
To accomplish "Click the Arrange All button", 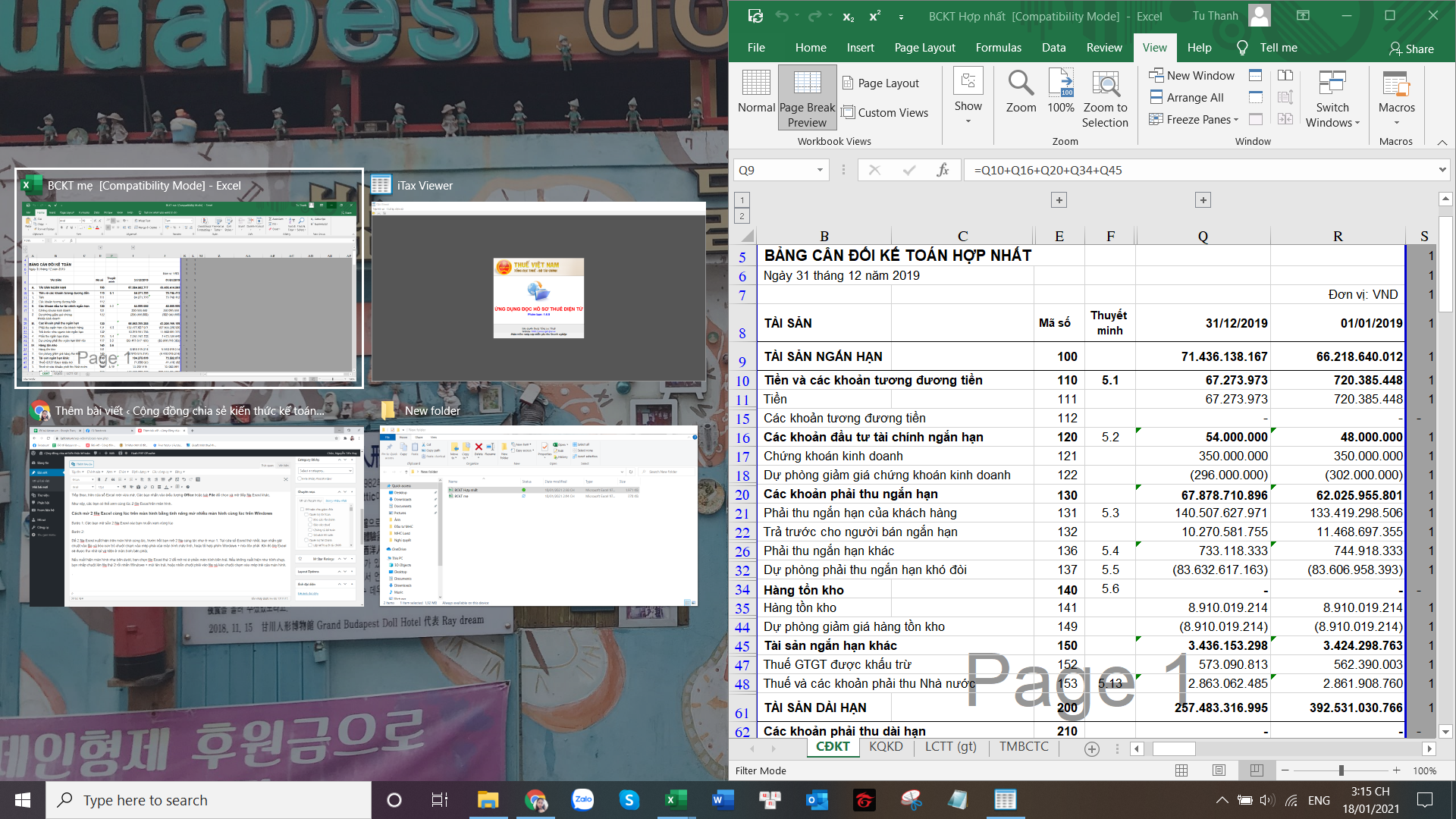I will [1187, 97].
